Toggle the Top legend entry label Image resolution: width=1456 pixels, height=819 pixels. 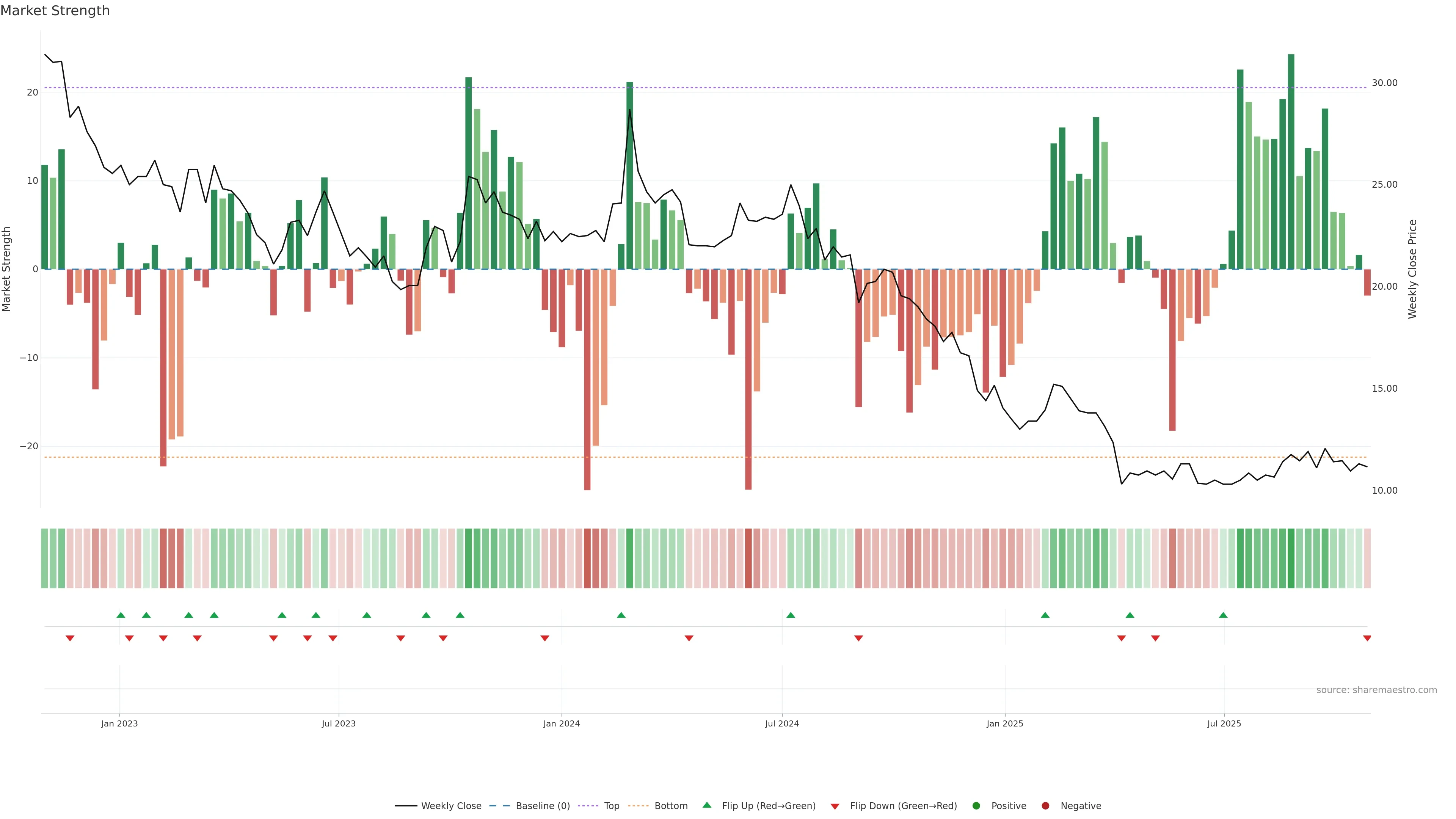612,806
